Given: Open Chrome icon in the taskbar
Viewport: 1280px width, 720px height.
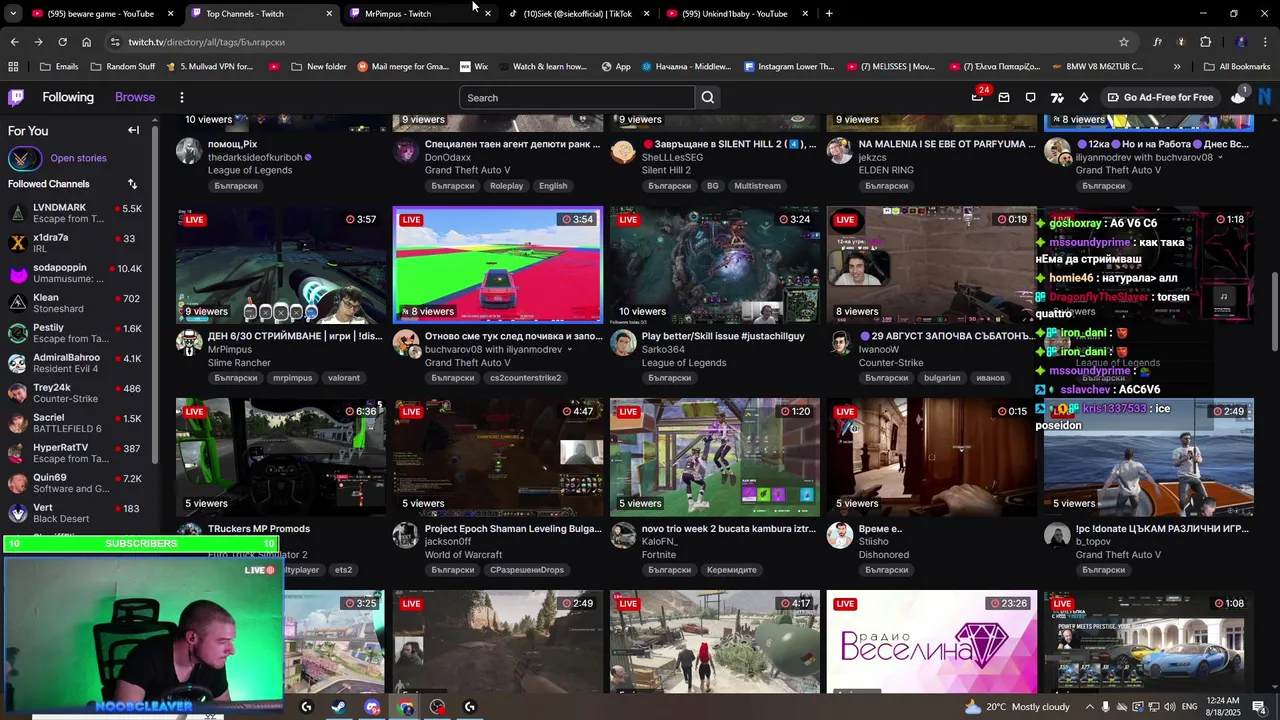Looking at the screenshot, I should click(x=405, y=707).
